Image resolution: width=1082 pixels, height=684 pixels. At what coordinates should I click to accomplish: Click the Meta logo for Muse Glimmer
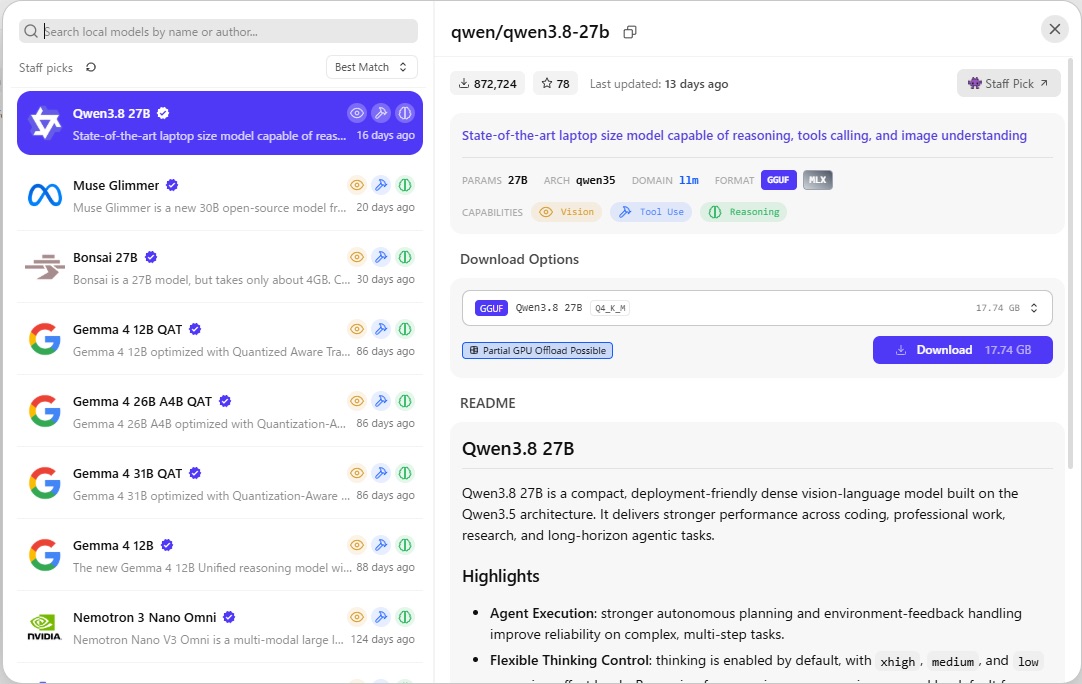click(45, 195)
